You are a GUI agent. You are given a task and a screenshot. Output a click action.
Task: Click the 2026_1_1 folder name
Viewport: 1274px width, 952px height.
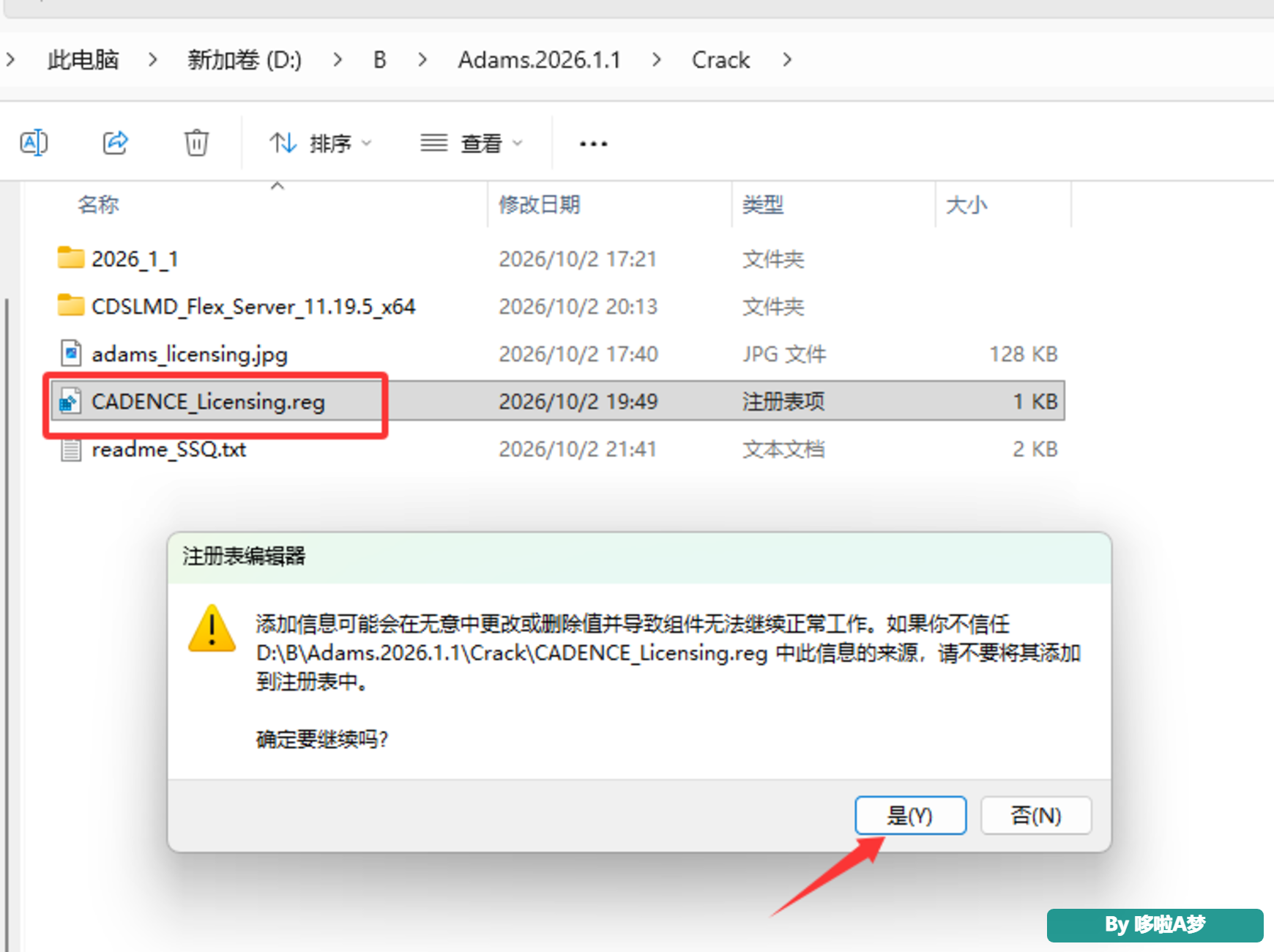click(x=135, y=259)
